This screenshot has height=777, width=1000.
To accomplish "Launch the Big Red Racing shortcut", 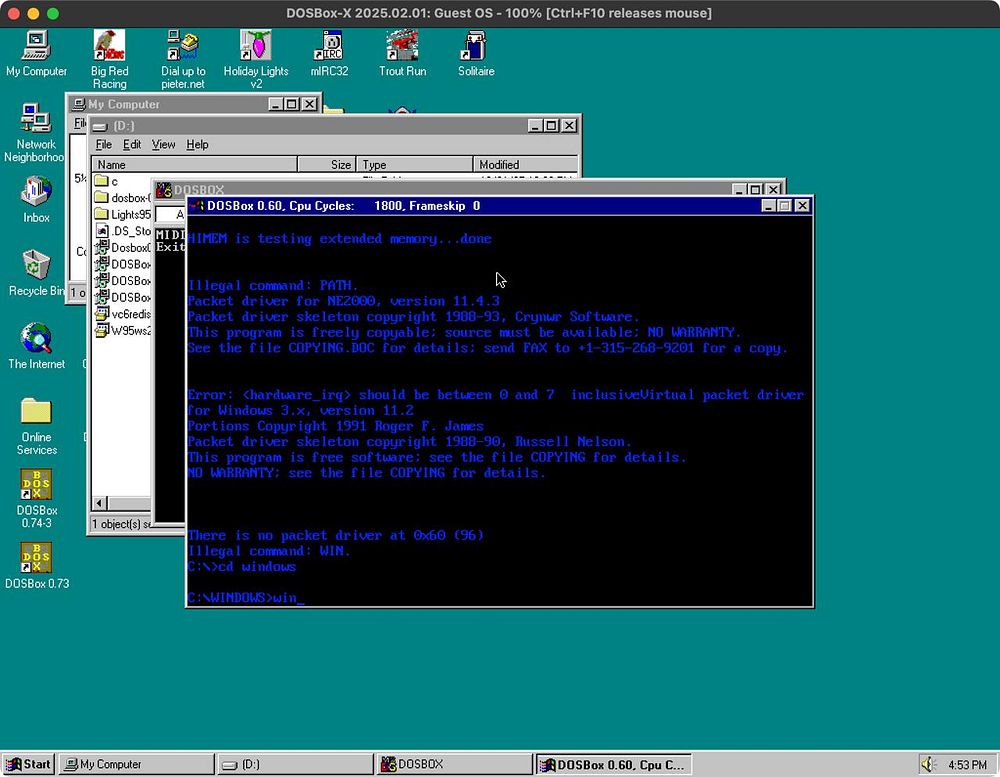I will coord(109,46).
